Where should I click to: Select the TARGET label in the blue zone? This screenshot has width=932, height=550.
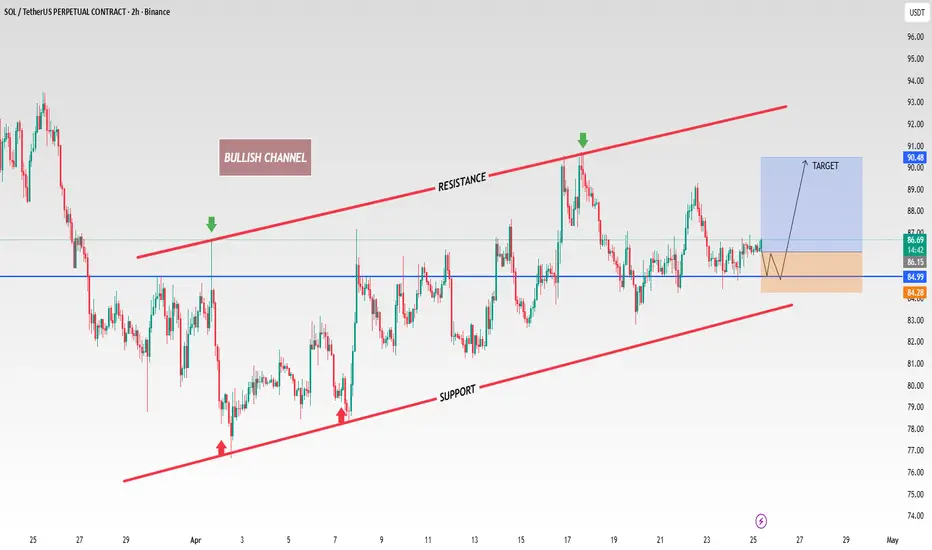[x=825, y=166]
